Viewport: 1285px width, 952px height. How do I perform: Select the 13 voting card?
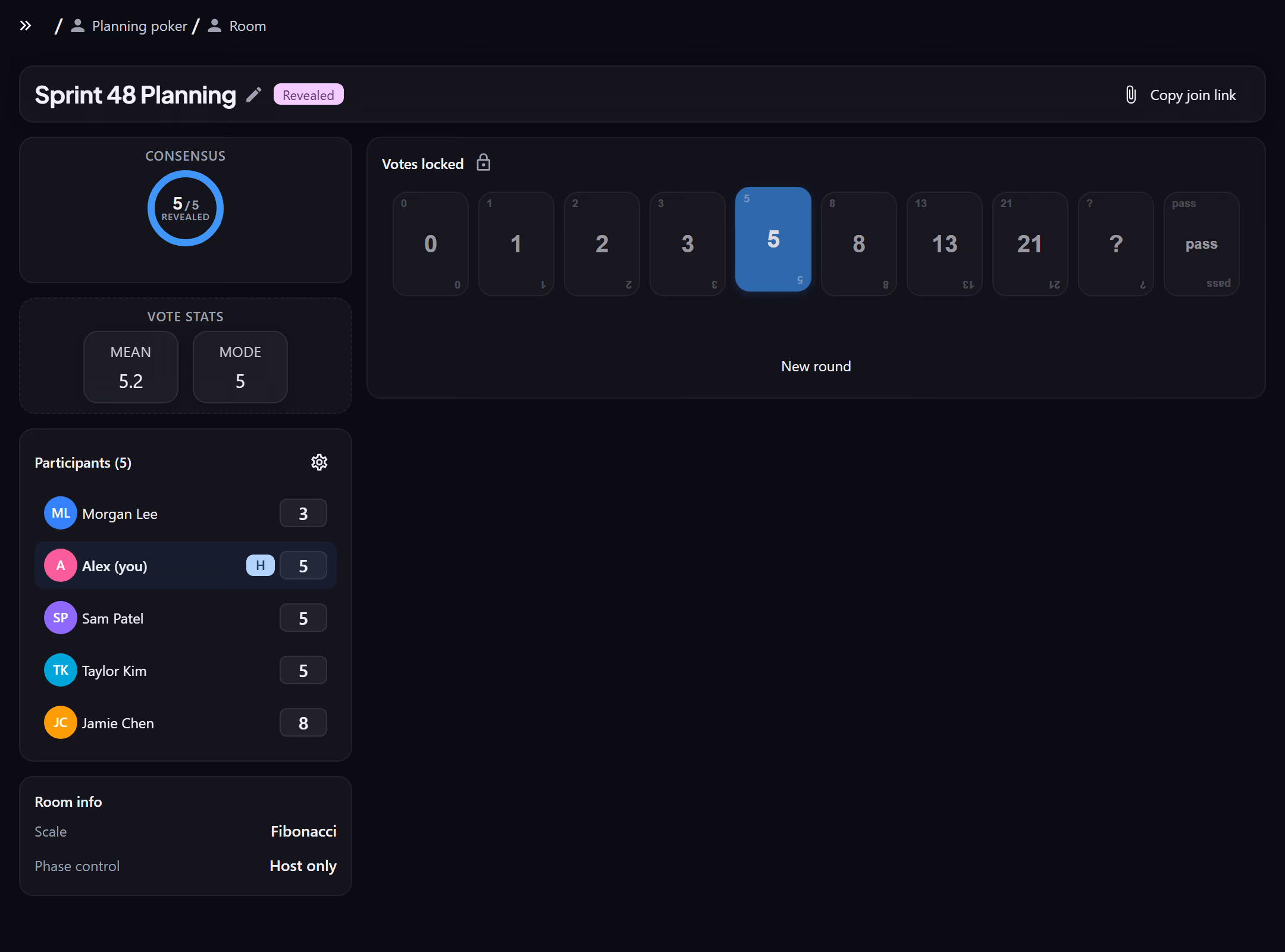945,243
